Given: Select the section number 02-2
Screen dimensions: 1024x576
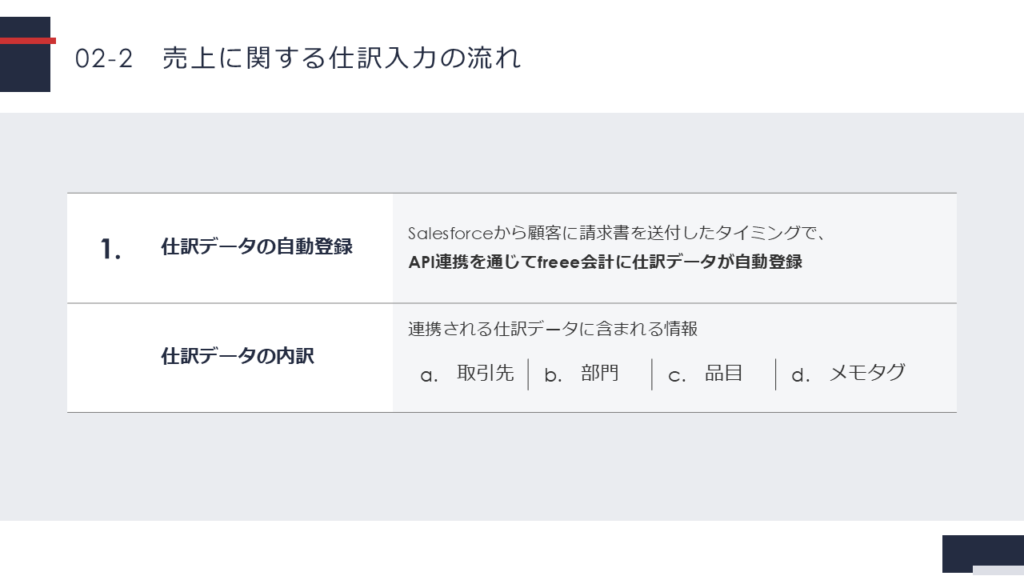Looking at the screenshot, I should tap(104, 59).
